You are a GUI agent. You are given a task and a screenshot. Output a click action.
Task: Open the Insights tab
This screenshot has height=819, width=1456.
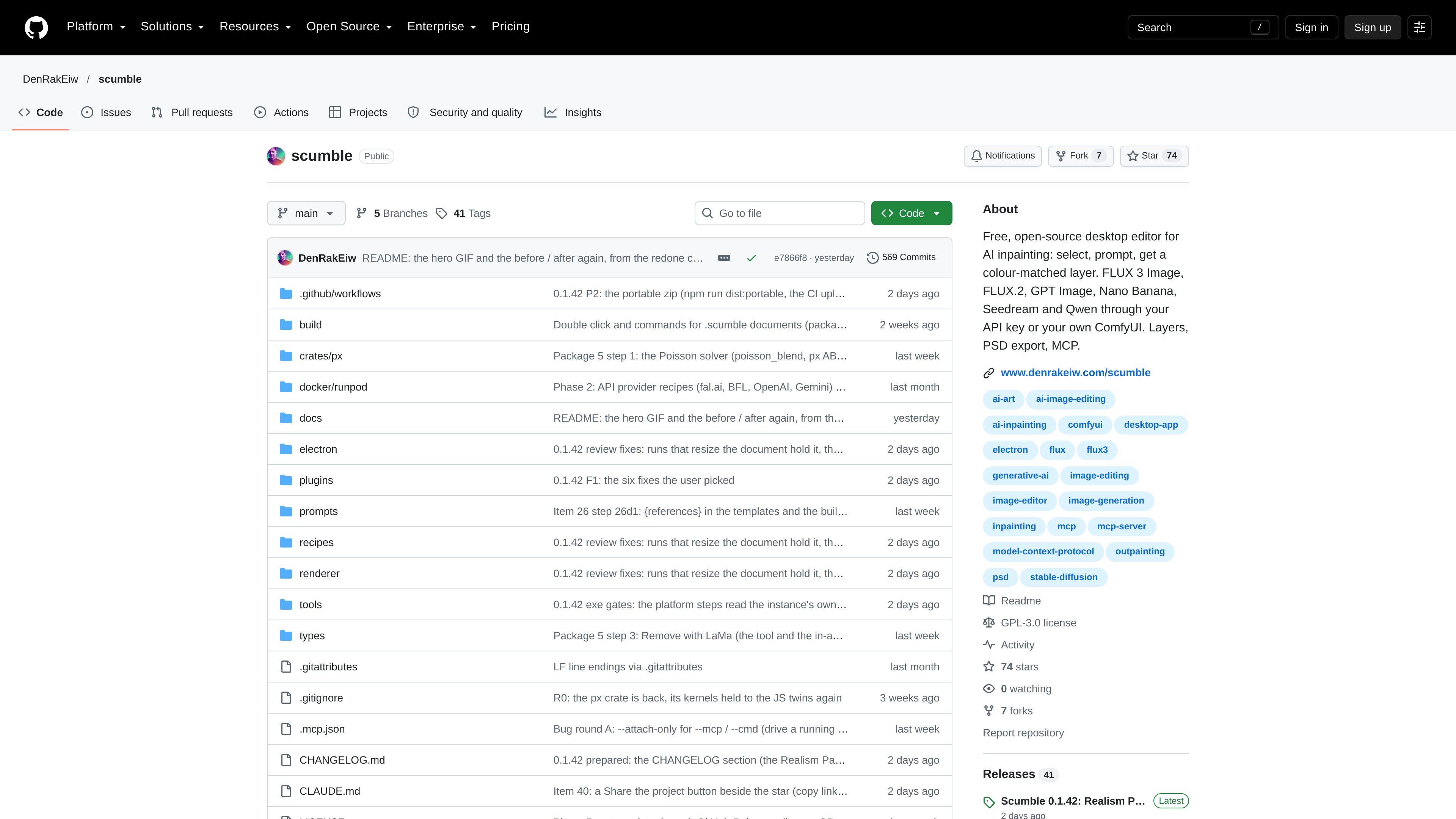pyautogui.click(x=573, y=113)
